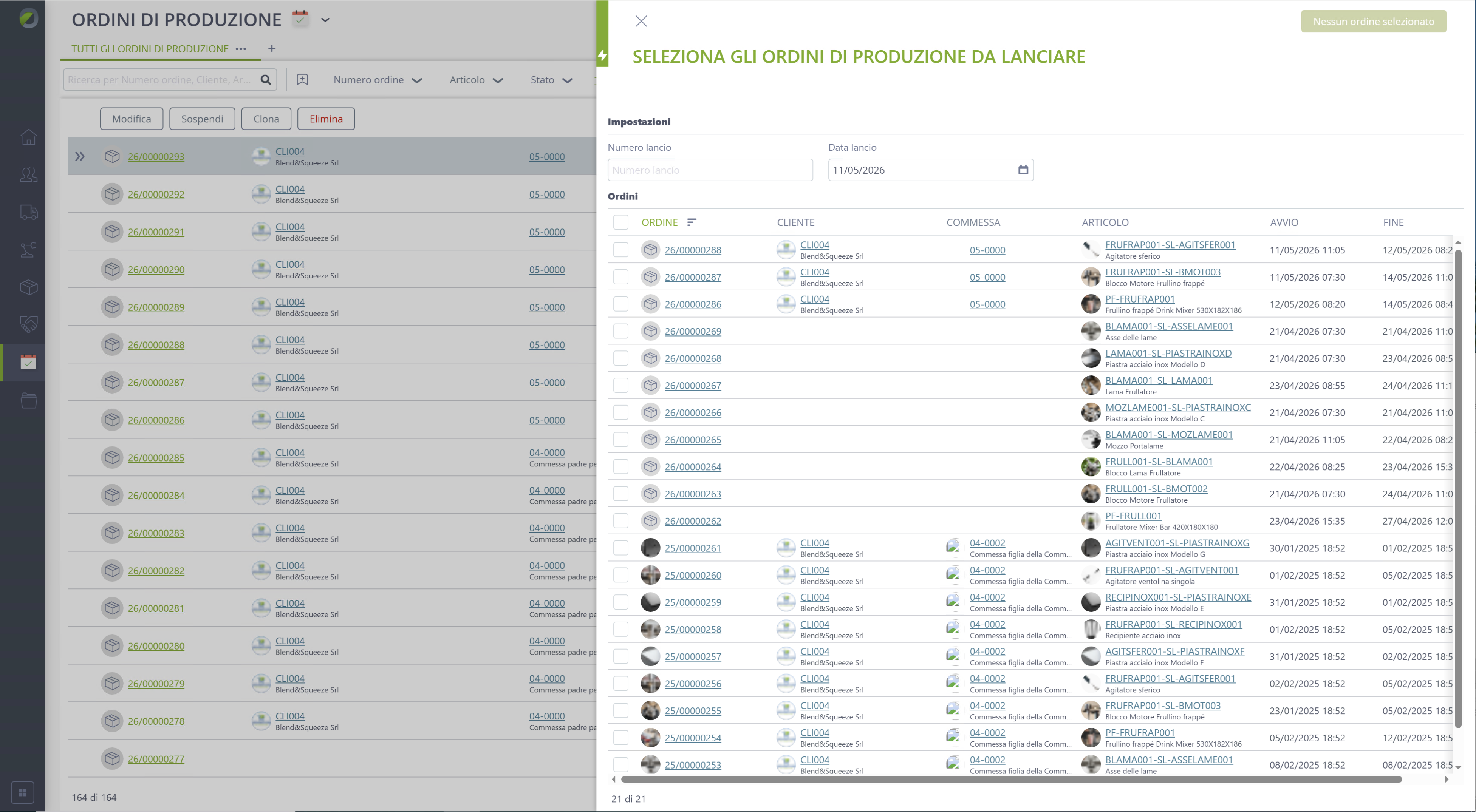Check the box for order 26/00000288
The image size is (1476, 812).
pos(621,250)
